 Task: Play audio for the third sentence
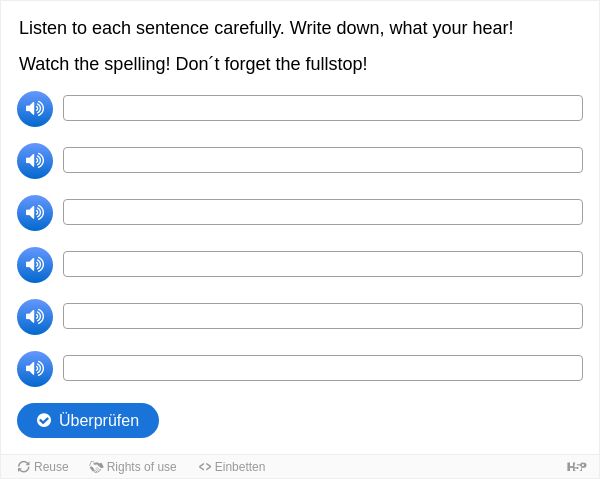pyautogui.click(x=35, y=213)
